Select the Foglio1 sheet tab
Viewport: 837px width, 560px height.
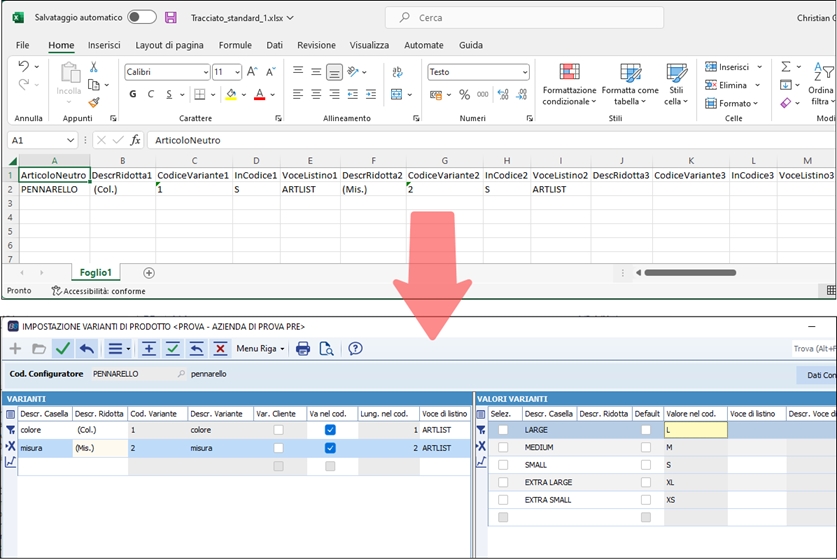[x=94, y=272]
